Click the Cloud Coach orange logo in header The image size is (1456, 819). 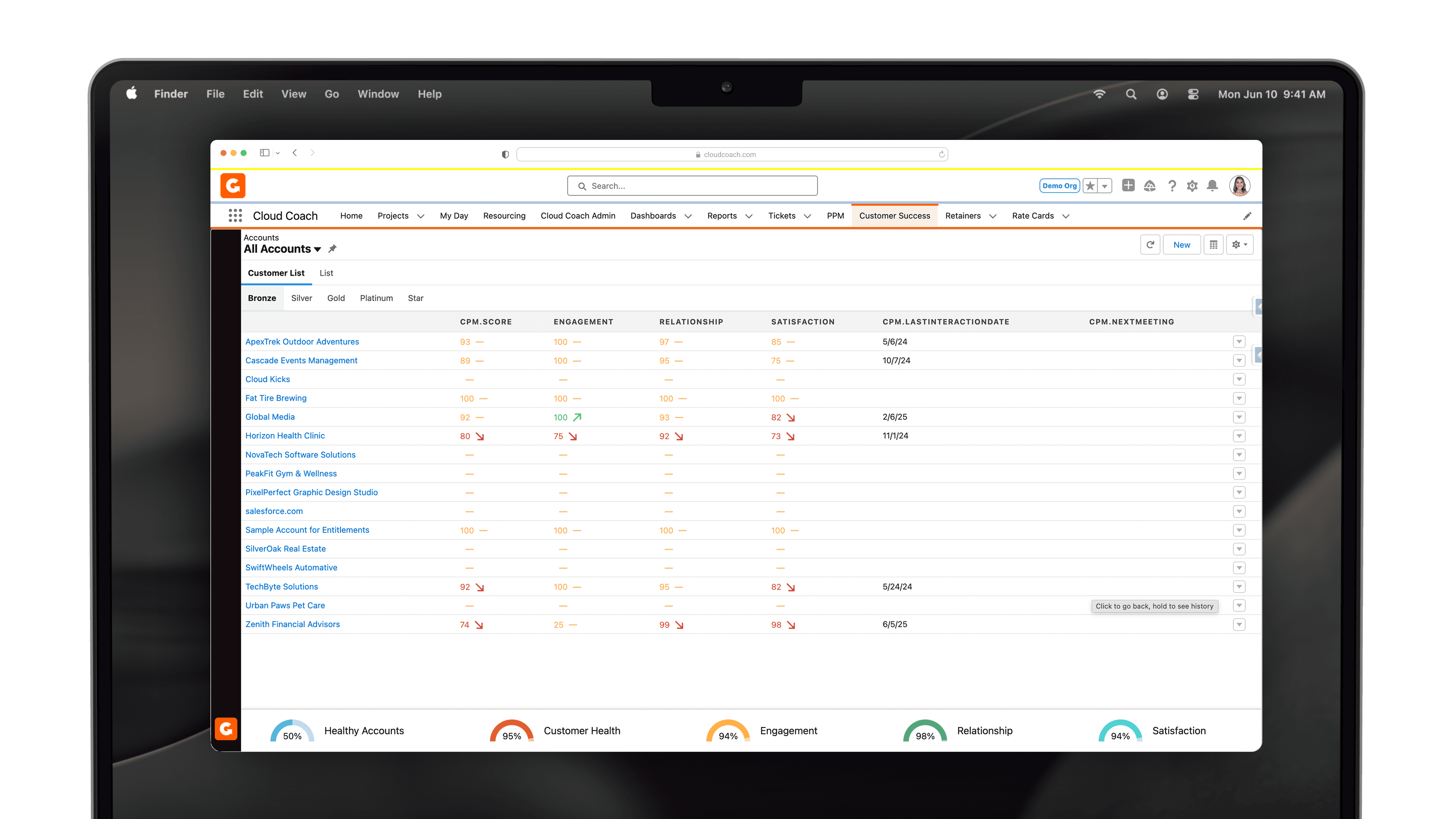coord(232,185)
